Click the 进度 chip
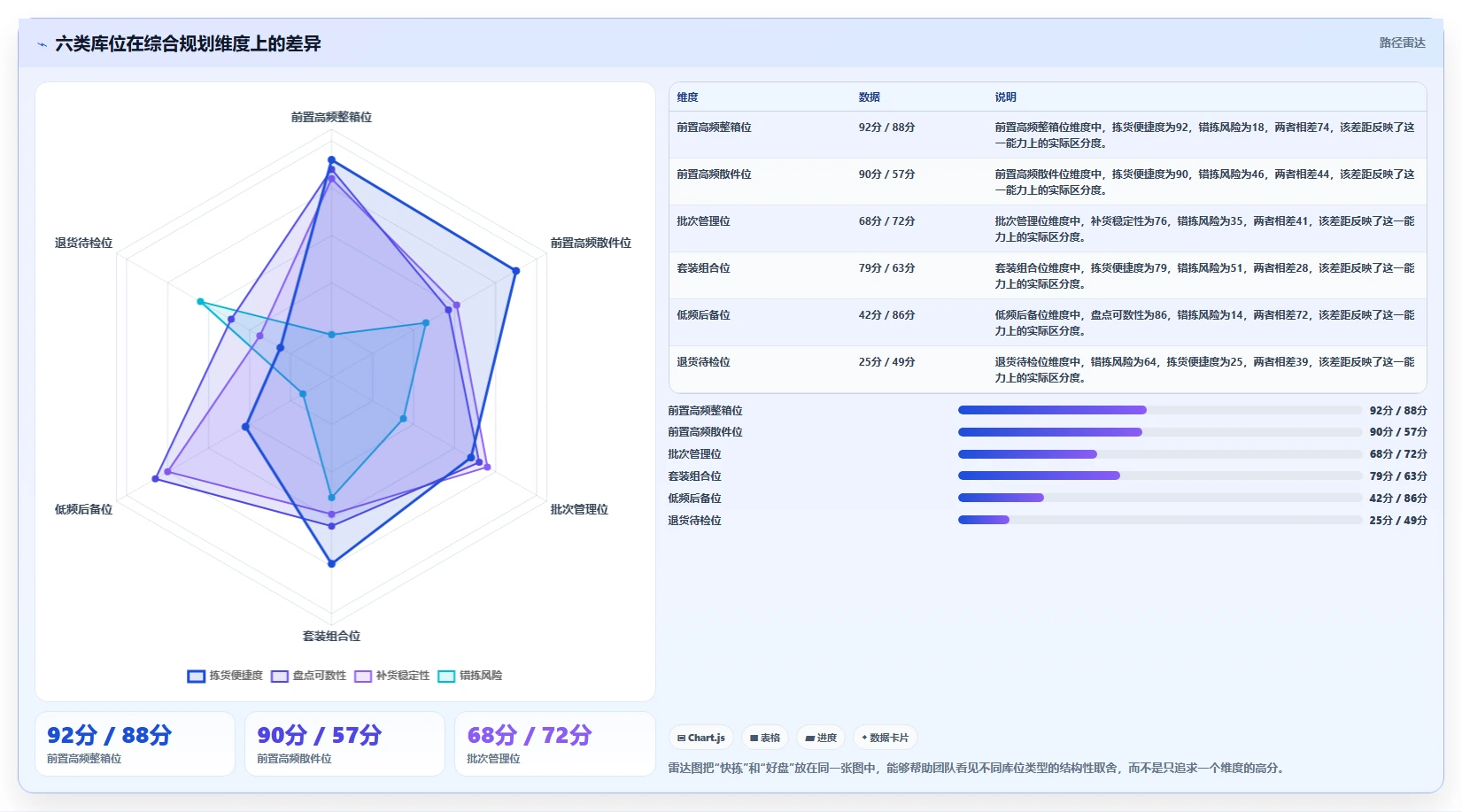This screenshot has width=1462, height=812. [821, 738]
